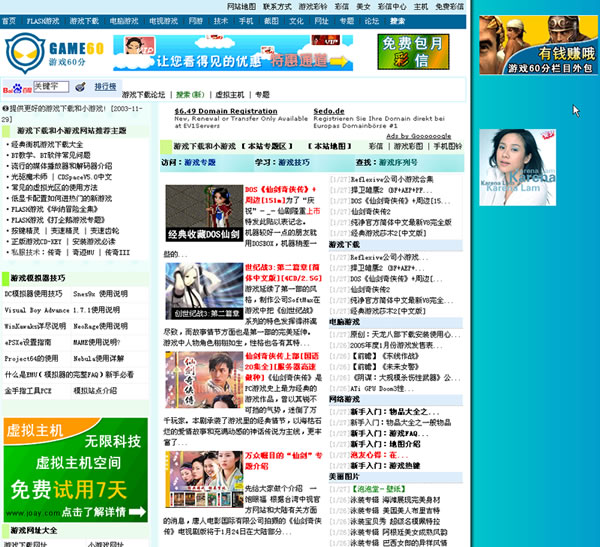The image size is (600, 547).
Task: Open the 排行榜 ranking link
Action: tap(105, 87)
